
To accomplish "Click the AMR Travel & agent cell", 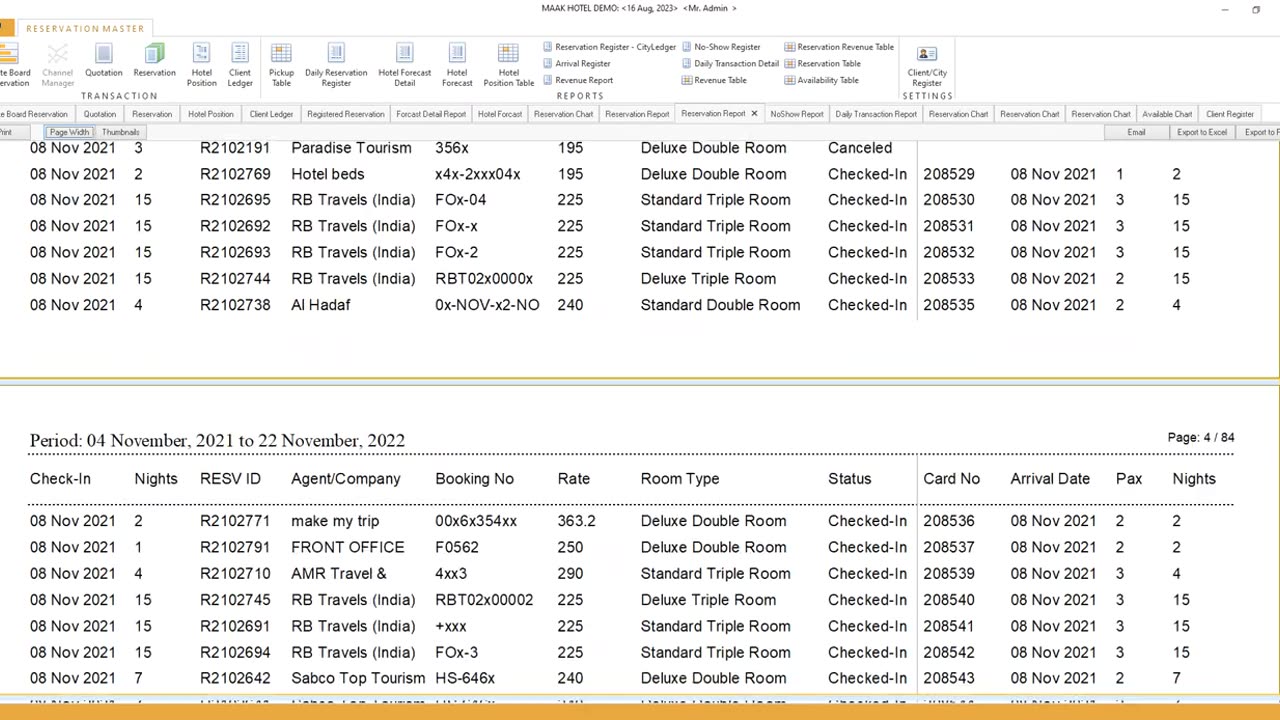I will point(338,573).
